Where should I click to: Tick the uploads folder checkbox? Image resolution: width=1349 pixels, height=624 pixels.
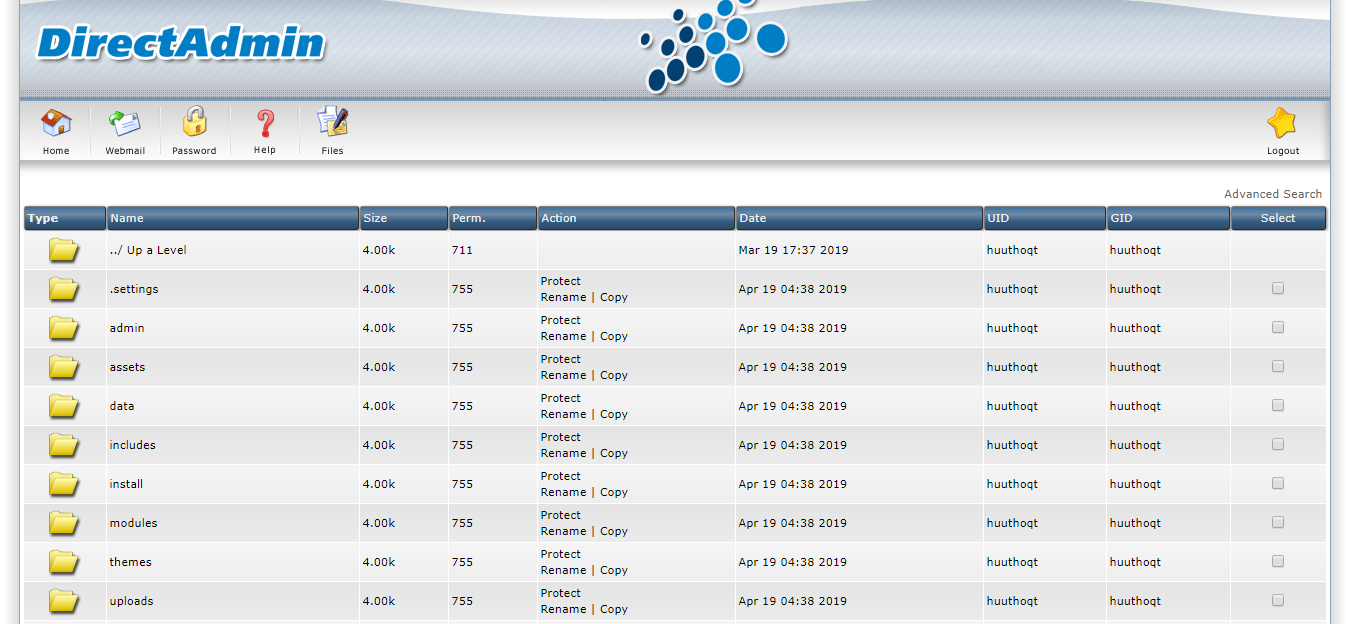tap(1278, 601)
